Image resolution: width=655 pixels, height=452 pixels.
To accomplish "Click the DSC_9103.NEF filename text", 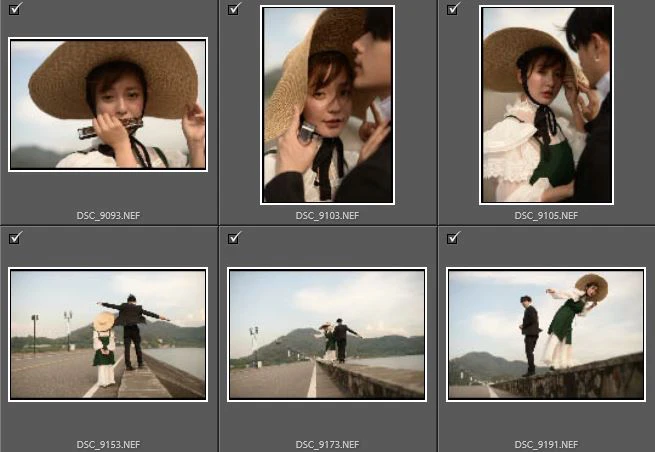I will click(x=327, y=215).
